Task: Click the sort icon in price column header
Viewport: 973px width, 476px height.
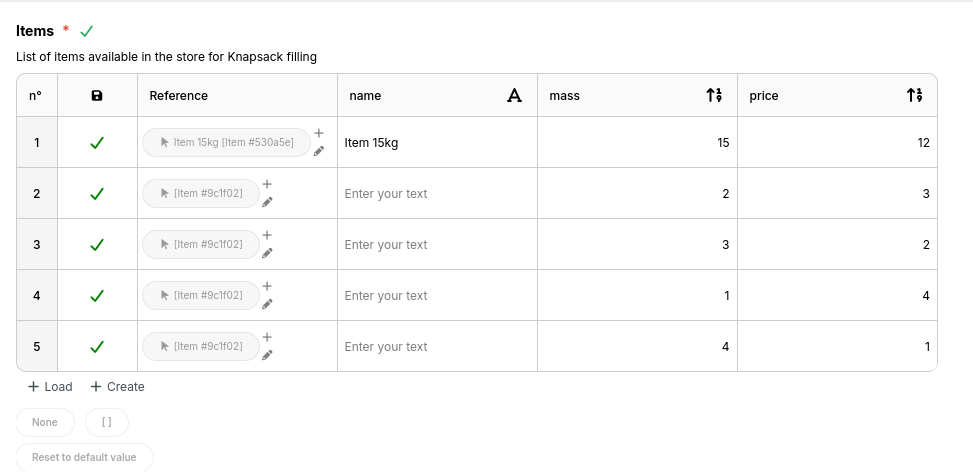Action: 914,96
